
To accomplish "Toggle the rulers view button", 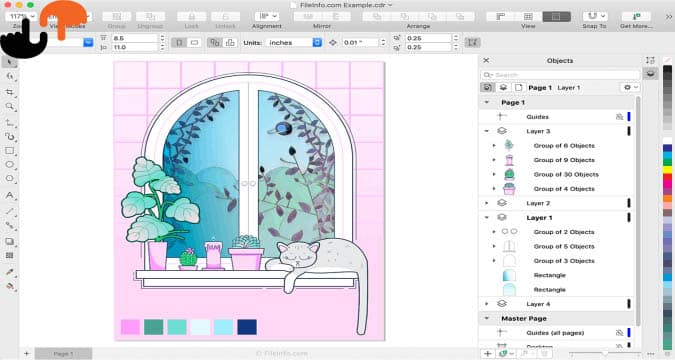I will click(x=500, y=17).
